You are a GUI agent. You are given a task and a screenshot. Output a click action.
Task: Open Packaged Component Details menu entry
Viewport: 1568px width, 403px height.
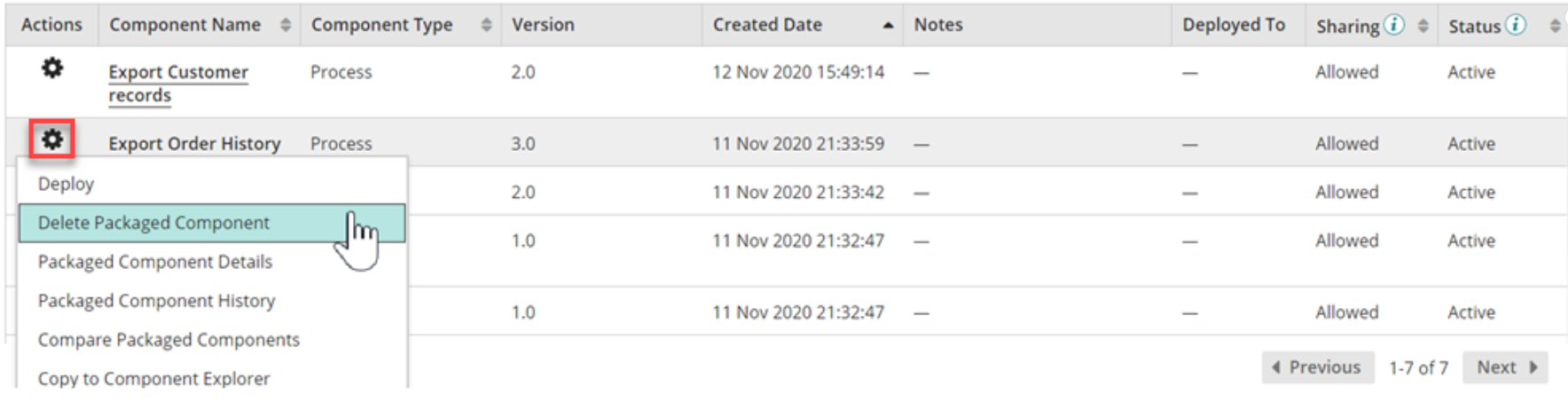pyautogui.click(x=155, y=262)
